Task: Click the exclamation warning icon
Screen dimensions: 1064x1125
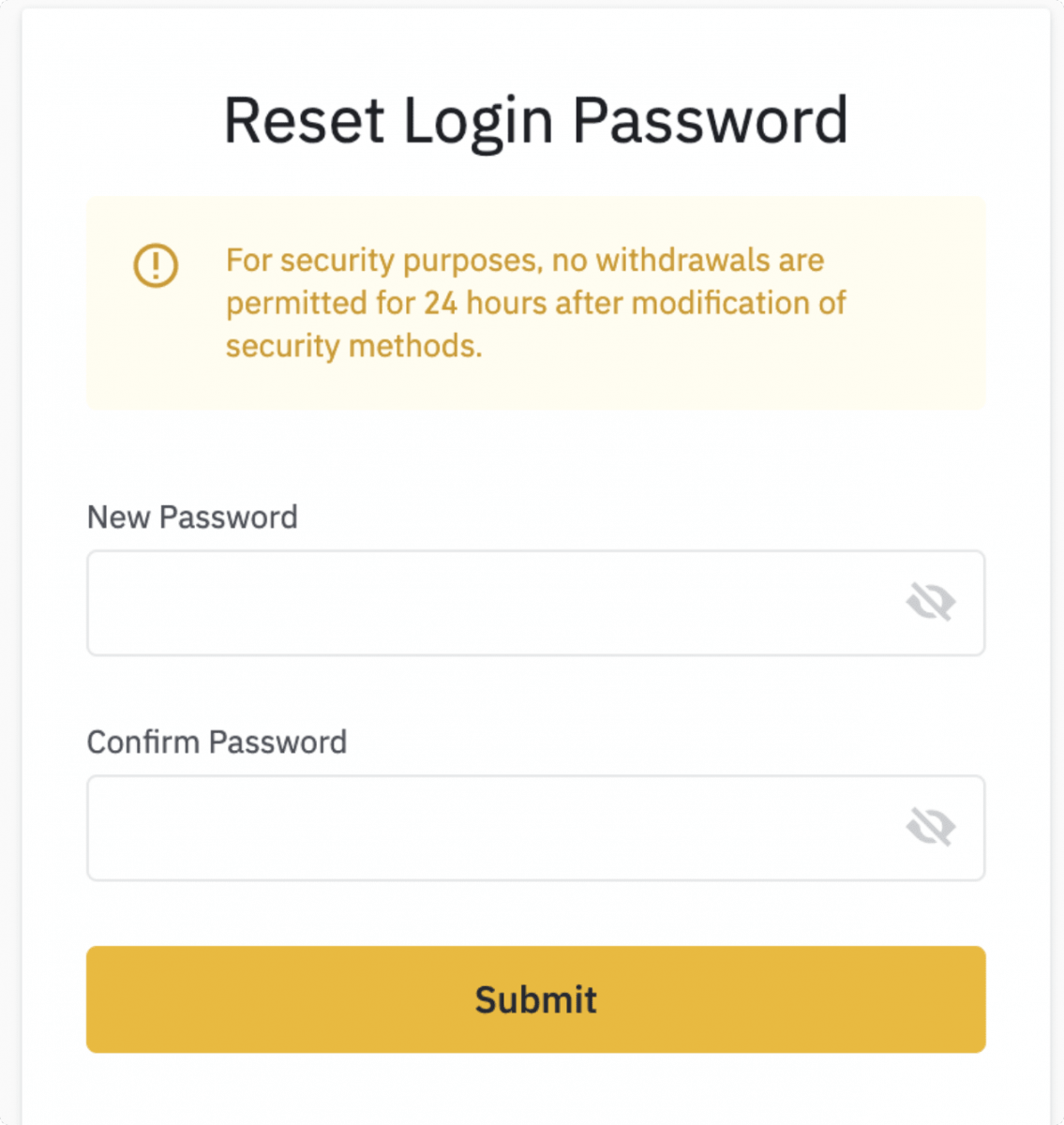Action: (156, 264)
